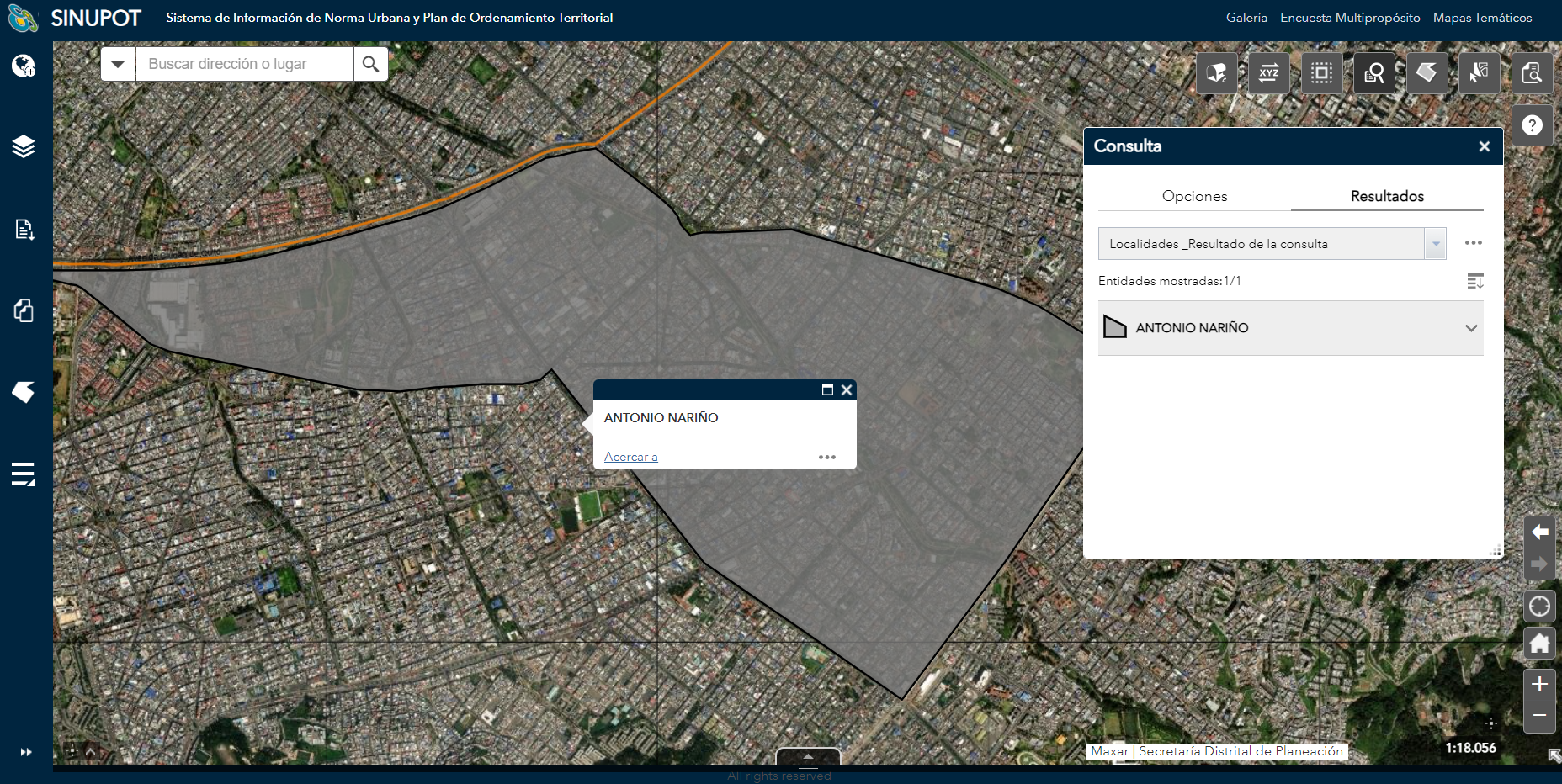Center map on my location
1562x784 pixels.
(x=1539, y=607)
